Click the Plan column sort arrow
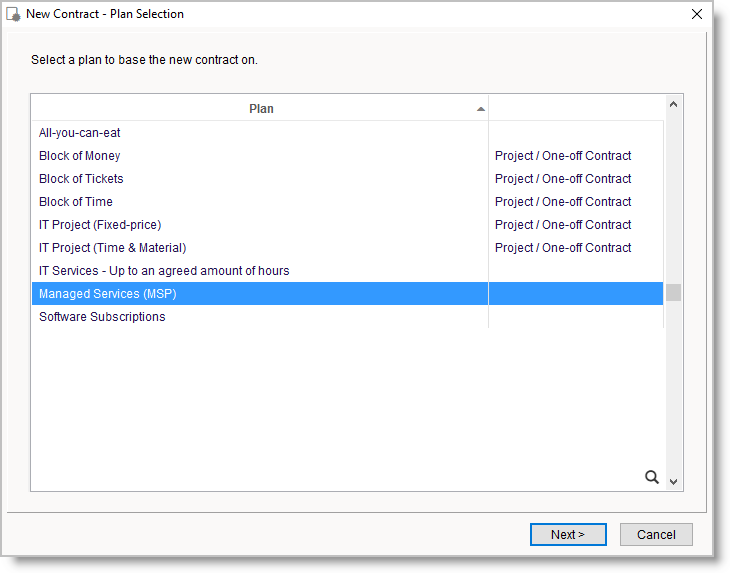 tap(481, 109)
